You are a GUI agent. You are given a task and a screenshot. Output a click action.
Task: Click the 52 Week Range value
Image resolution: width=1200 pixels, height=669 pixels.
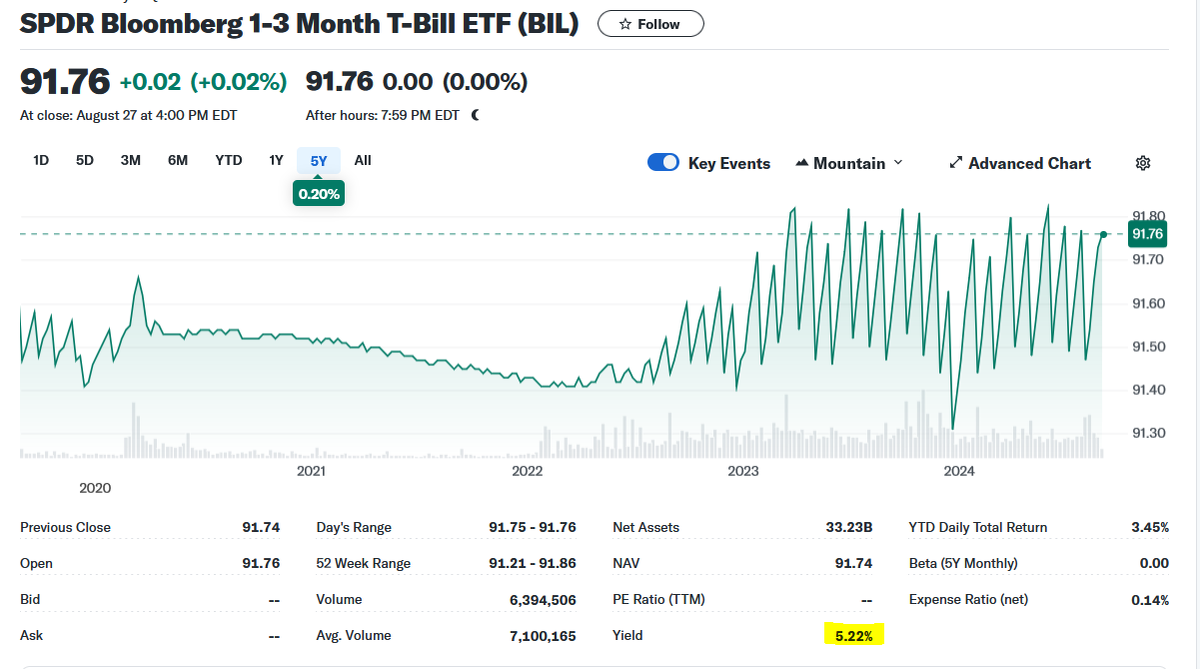pos(532,563)
